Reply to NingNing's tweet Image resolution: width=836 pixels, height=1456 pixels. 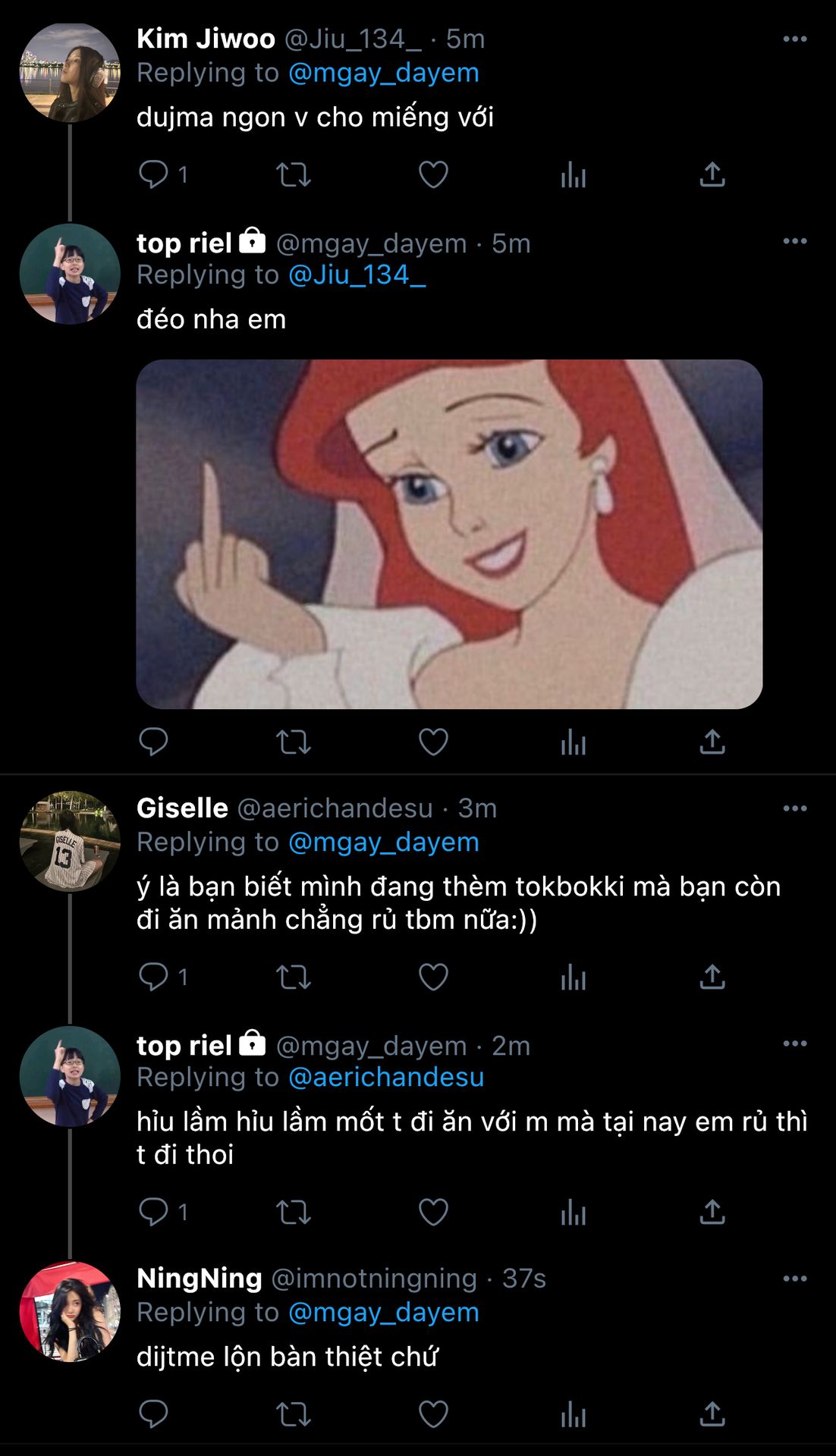(153, 1414)
